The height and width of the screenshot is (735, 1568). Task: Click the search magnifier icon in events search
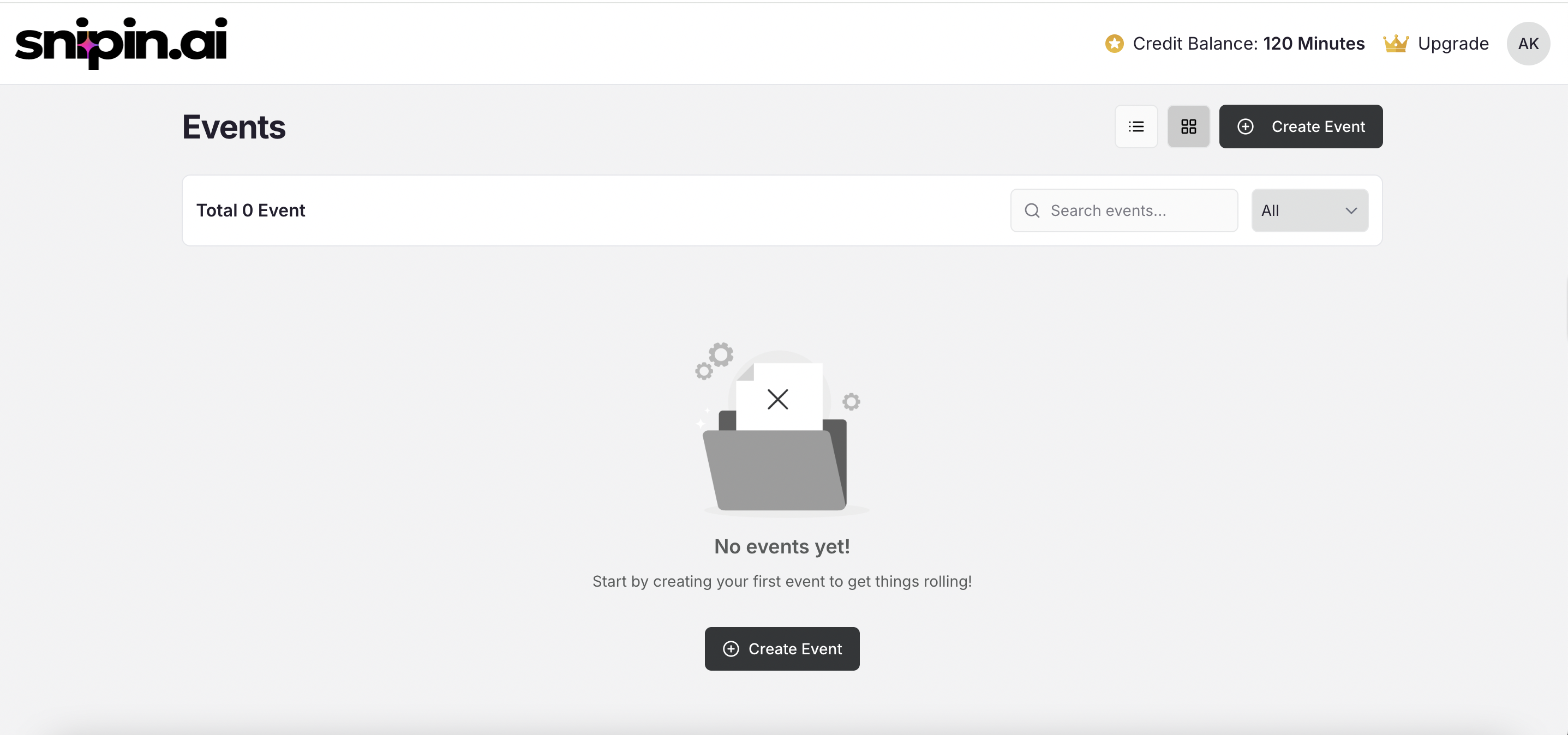coord(1031,210)
